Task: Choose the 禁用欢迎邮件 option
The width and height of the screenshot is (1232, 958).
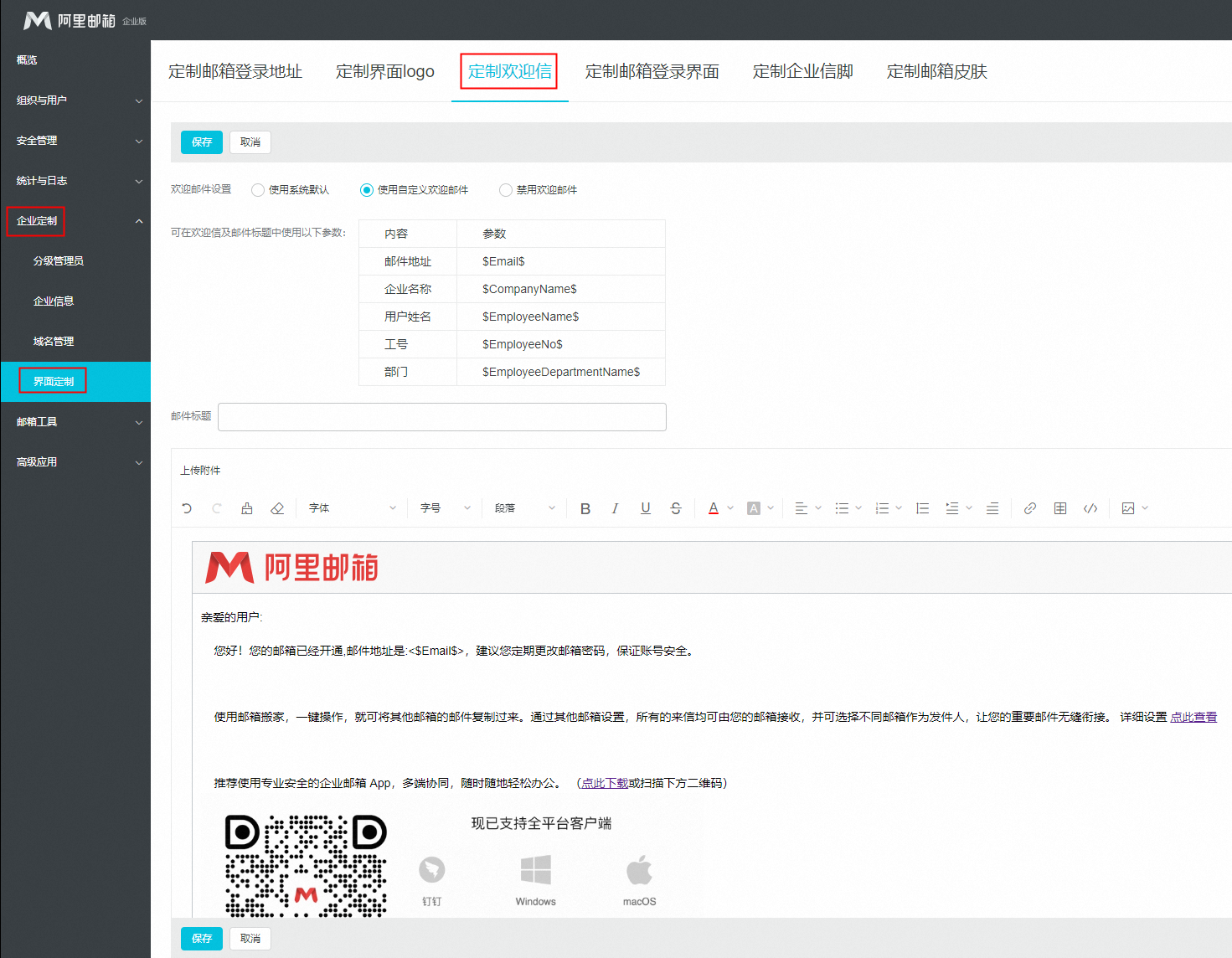Action: click(505, 189)
